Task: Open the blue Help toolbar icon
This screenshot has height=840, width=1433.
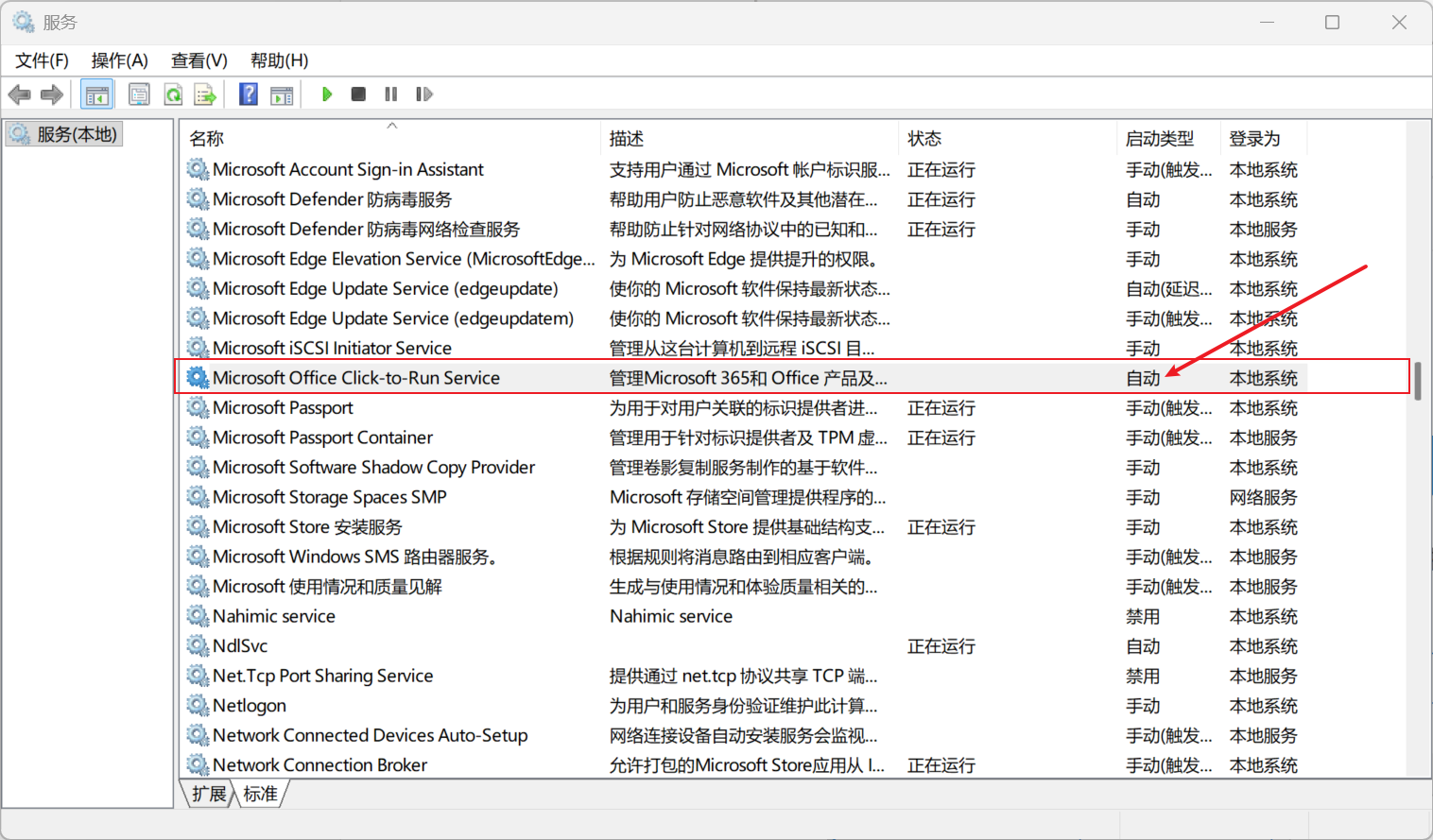Action: tap(249, 94)
